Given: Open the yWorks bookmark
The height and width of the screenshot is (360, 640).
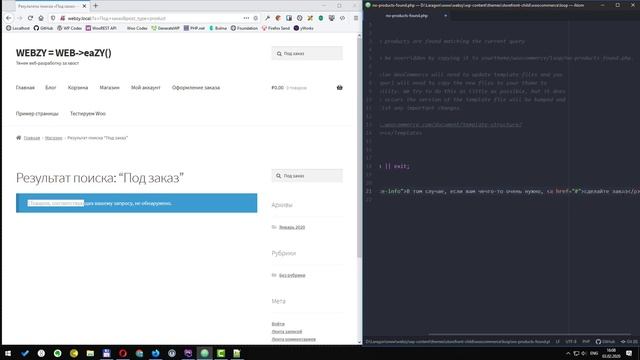Looking at the screenshot, I should (x=304, y=28).
